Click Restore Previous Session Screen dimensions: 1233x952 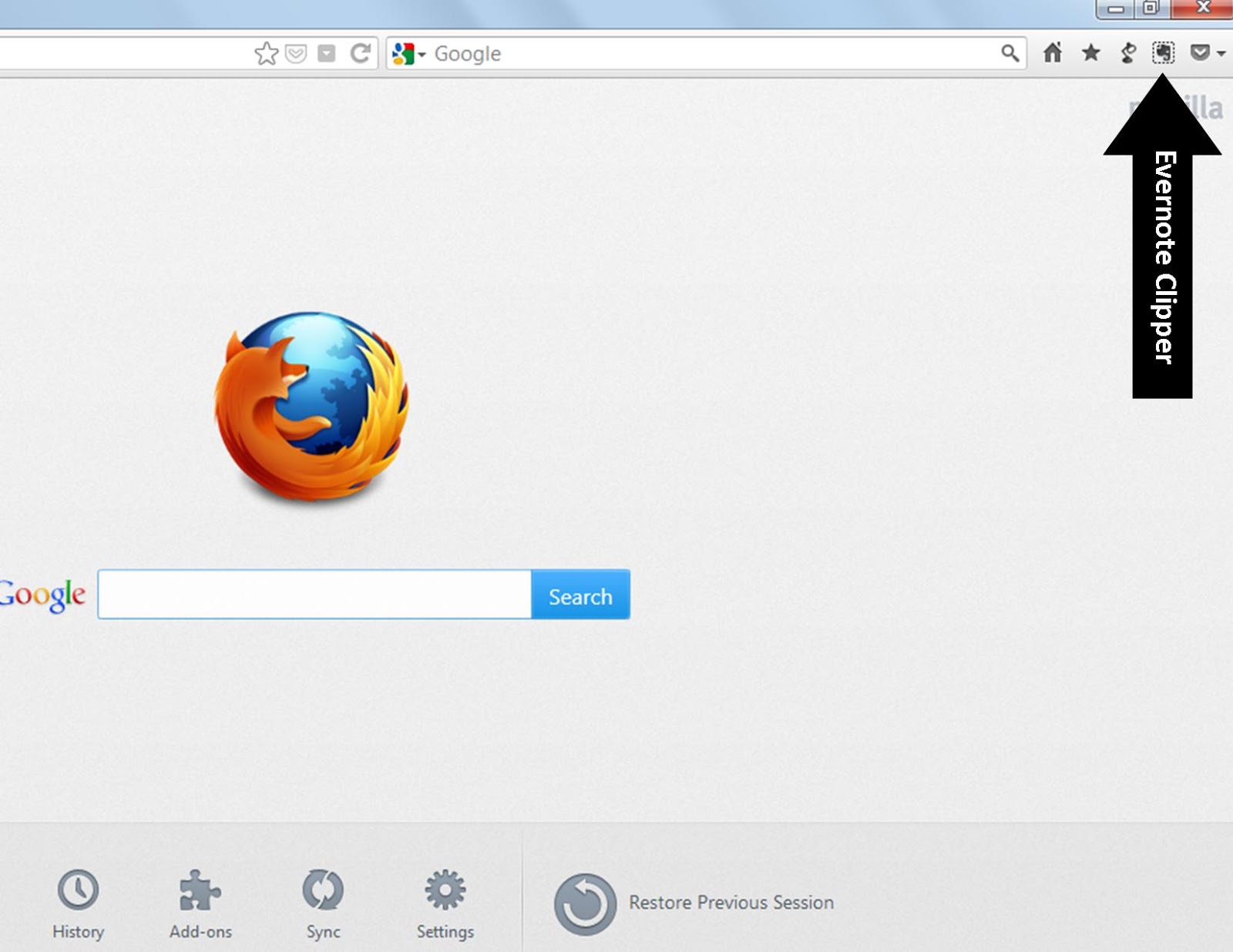(x=694, y=903)
